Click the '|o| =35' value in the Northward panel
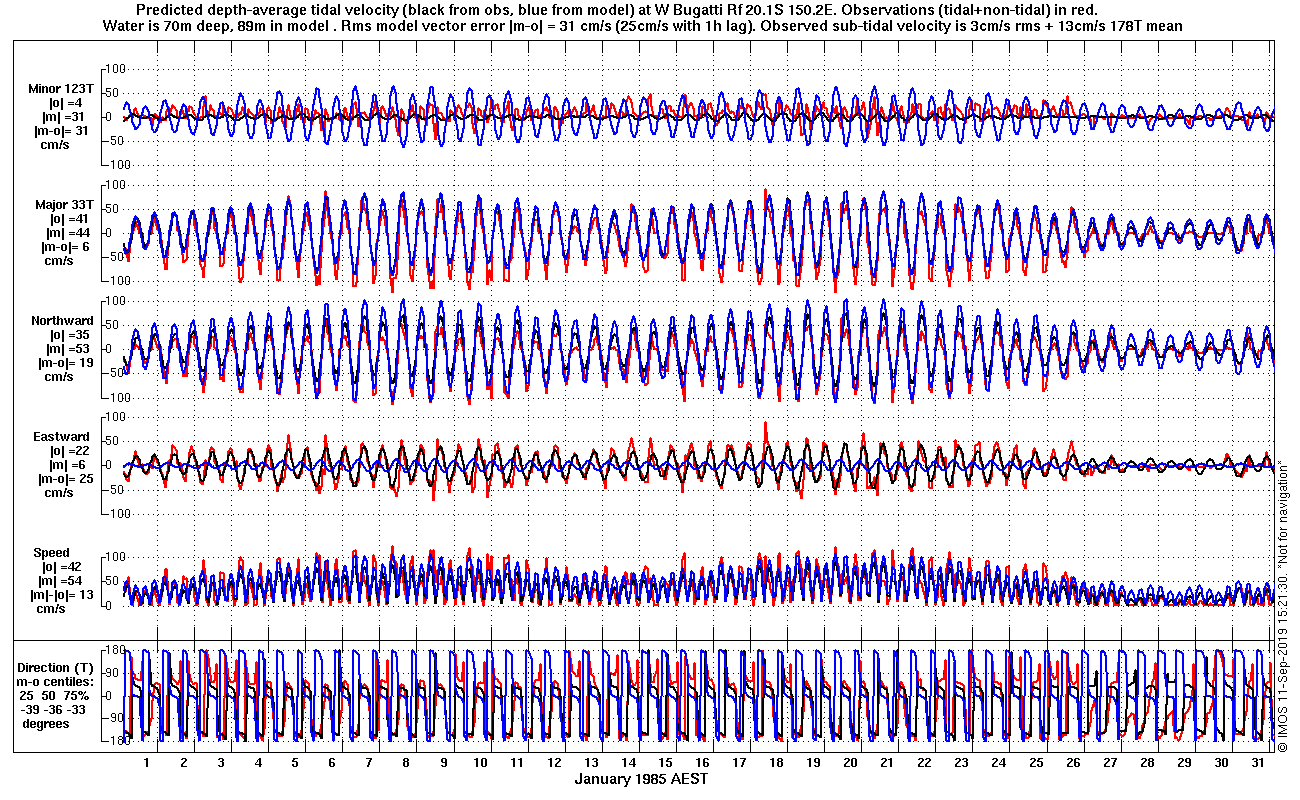Screen dimensions: 1300x800 pyautogui.click(x=69, y=335)
